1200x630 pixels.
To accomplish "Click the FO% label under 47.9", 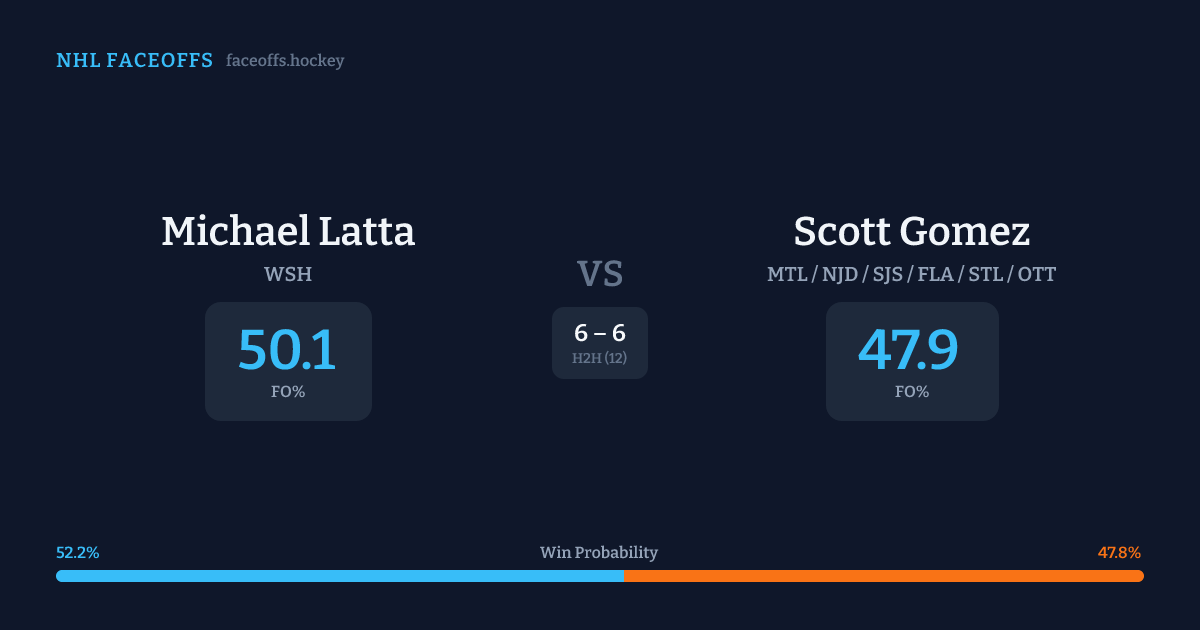I will click(x=912, y=392).
